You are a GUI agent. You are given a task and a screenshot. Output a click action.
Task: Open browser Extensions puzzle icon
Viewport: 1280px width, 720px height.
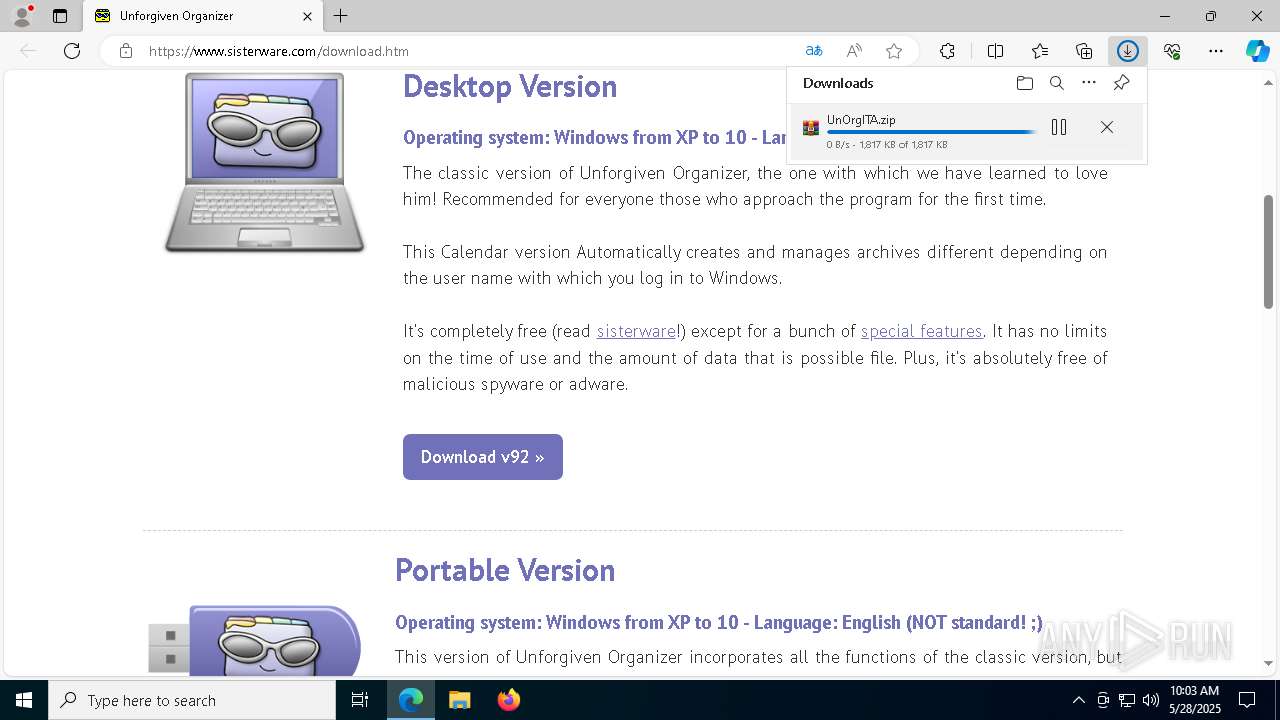point(947,51)
